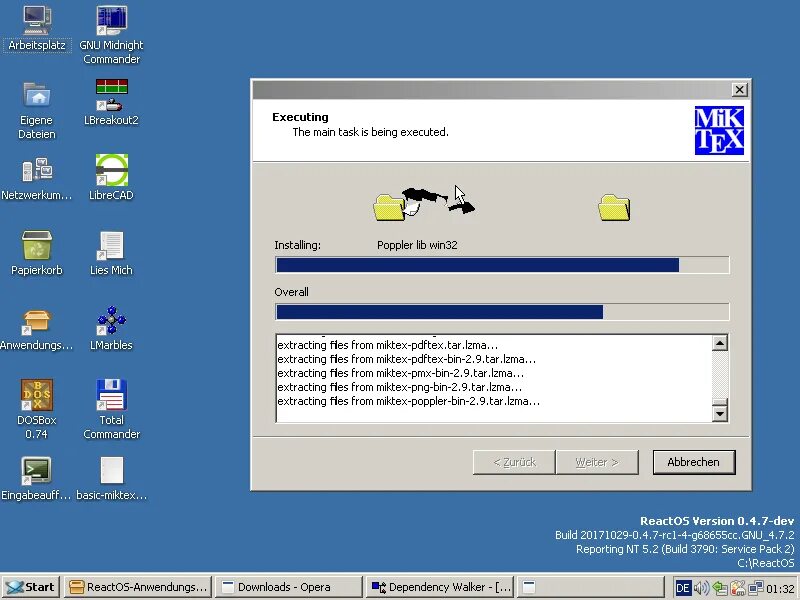Switch to Downloads - Opera taskbar window
Image resolution: width=800 pixels, height=600 pixels.
[x=289, y=587]
